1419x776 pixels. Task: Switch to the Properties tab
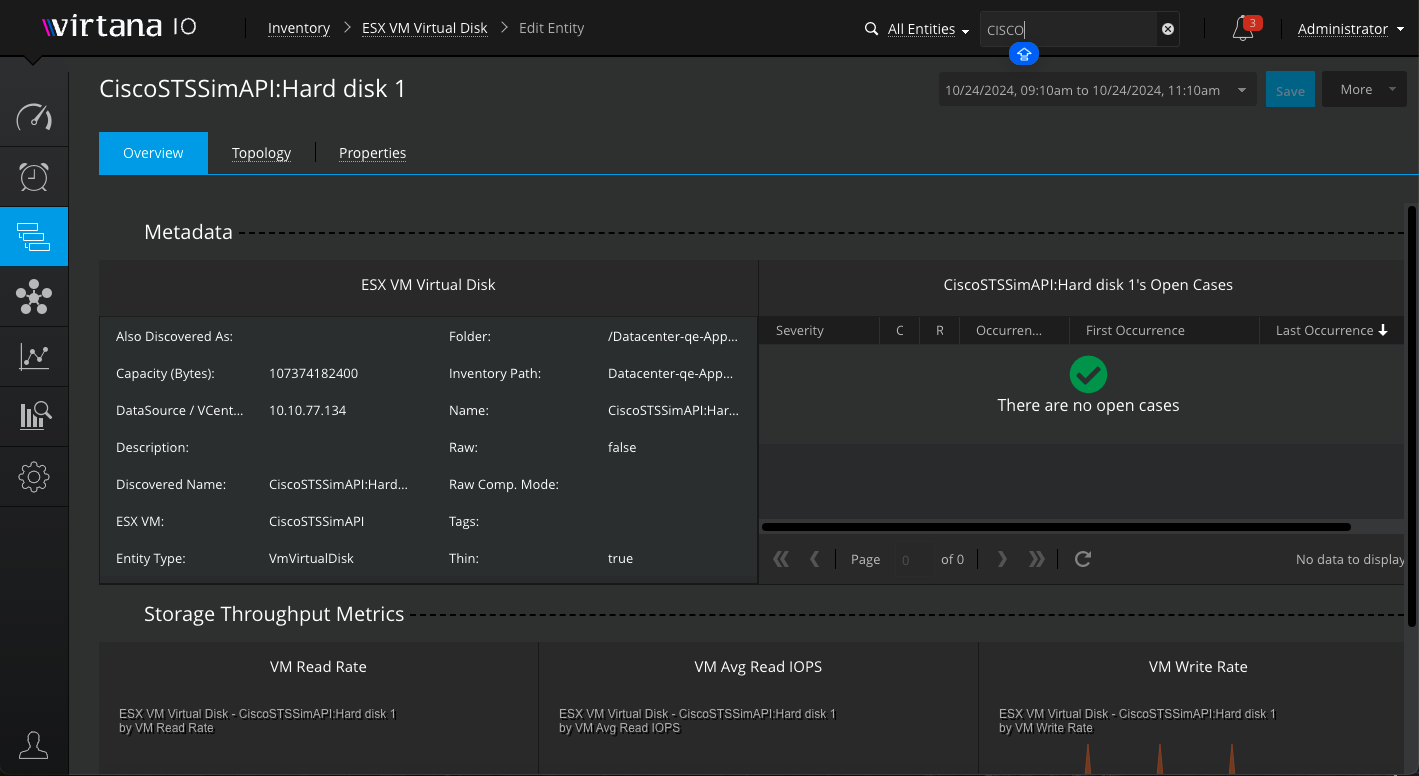[372, 153]
